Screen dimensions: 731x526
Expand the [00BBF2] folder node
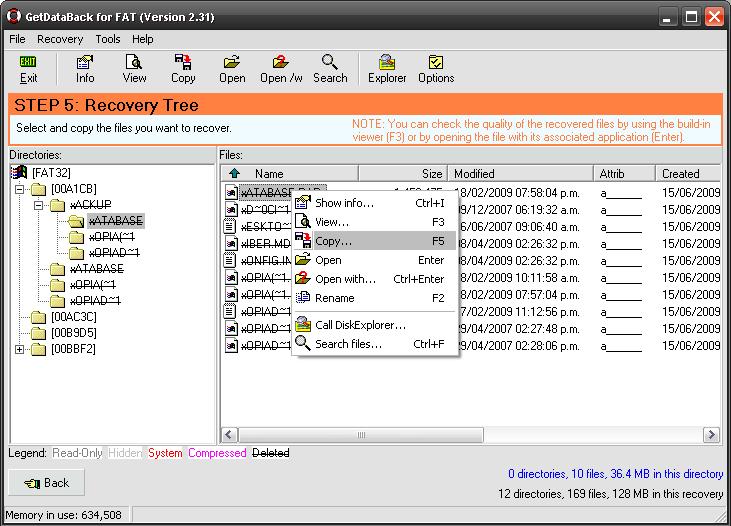19,349
